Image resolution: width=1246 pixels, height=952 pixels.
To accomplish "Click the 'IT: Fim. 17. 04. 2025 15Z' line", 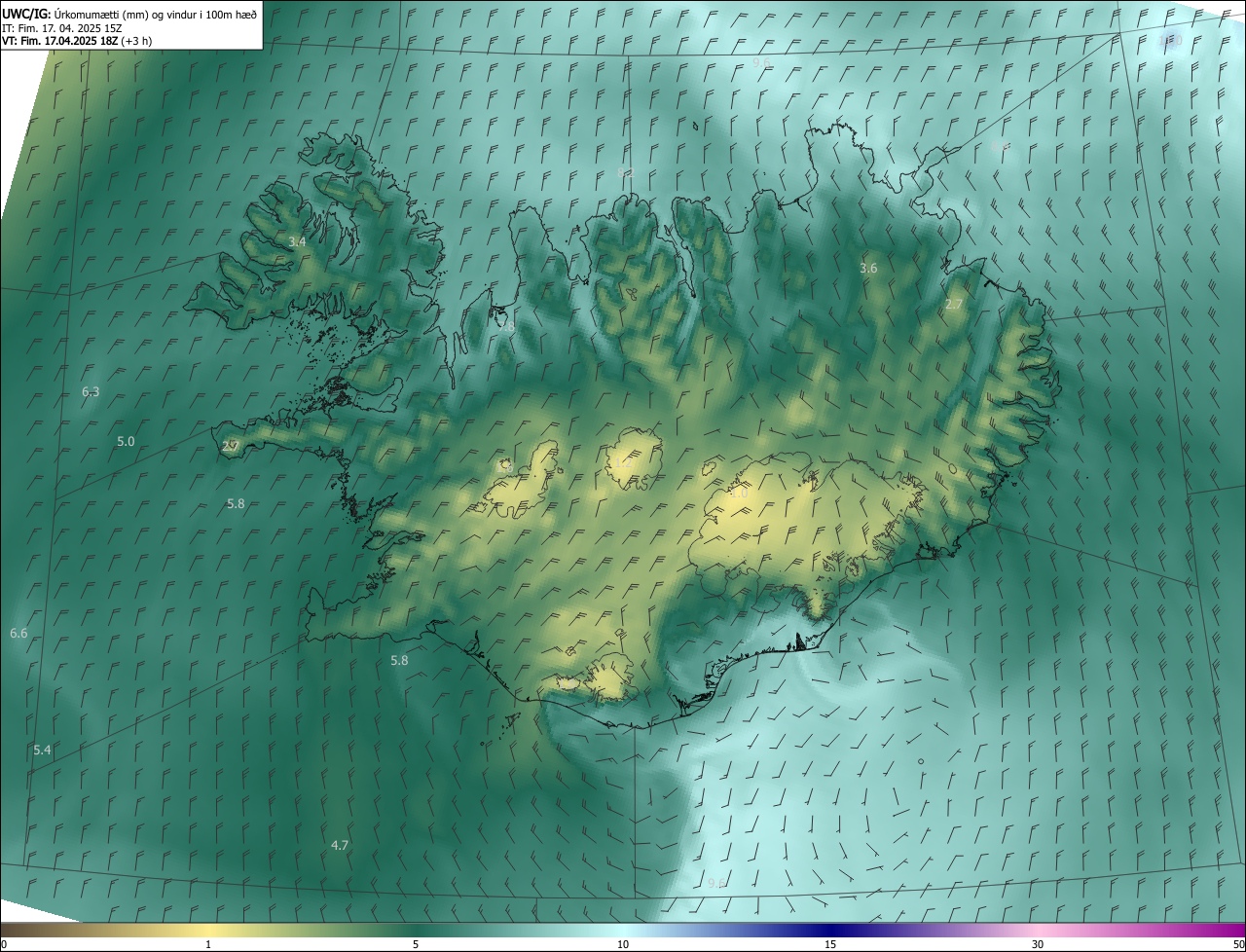I will 61,28.
